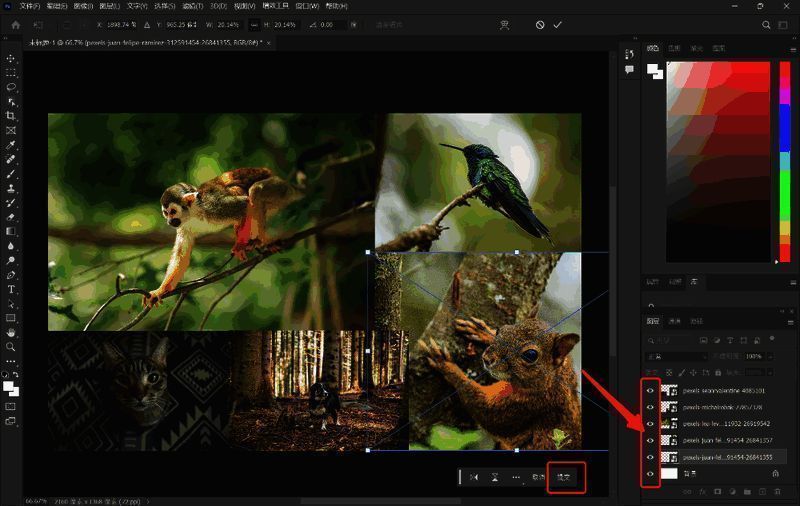Select the Lasso tool
800x506 pixels.
pyautogui.click(x=11, y=87)
